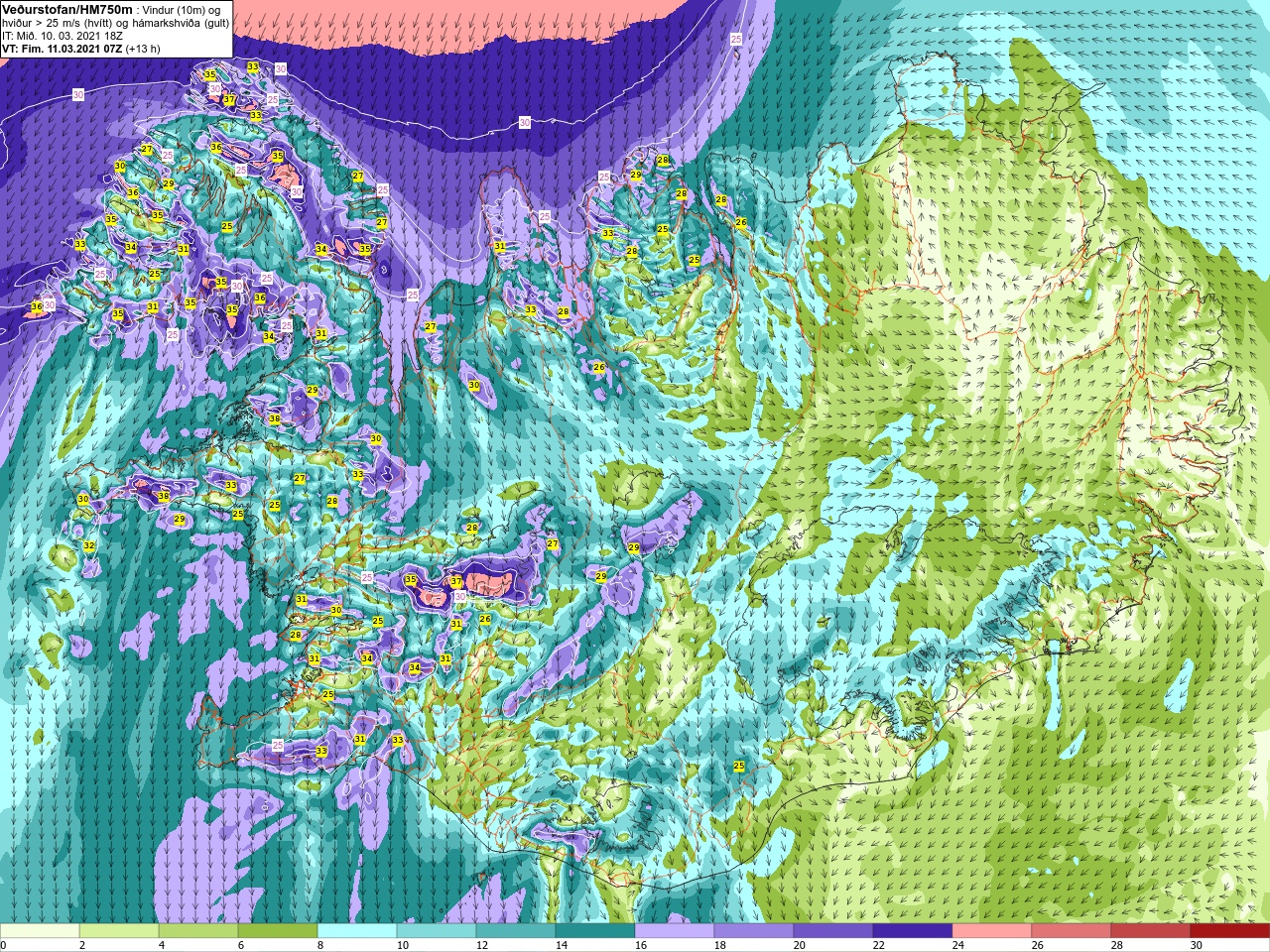Click the 'IT: Mið. 10. 03. 2021 18Z' line
Image resolution: width=1270 pixels, height=952 pixels.
tap(63, 36)
